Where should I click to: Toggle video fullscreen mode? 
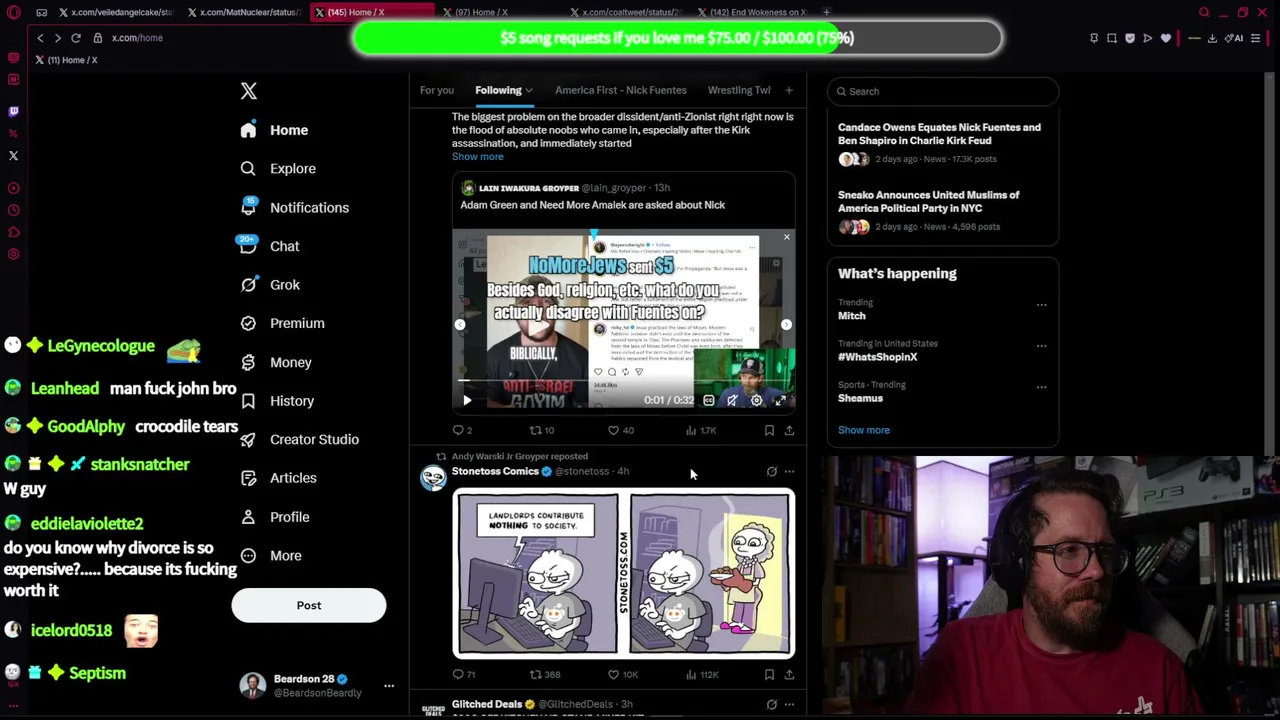(x=780, y=400)
